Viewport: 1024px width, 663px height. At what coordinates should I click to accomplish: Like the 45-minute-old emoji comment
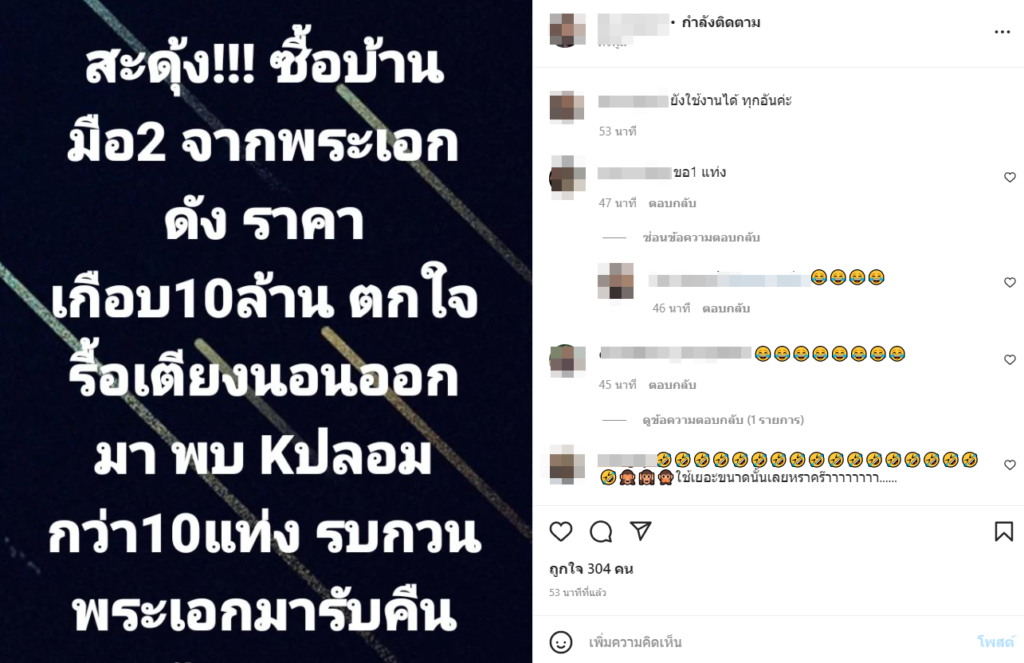tap(1010, 359)
